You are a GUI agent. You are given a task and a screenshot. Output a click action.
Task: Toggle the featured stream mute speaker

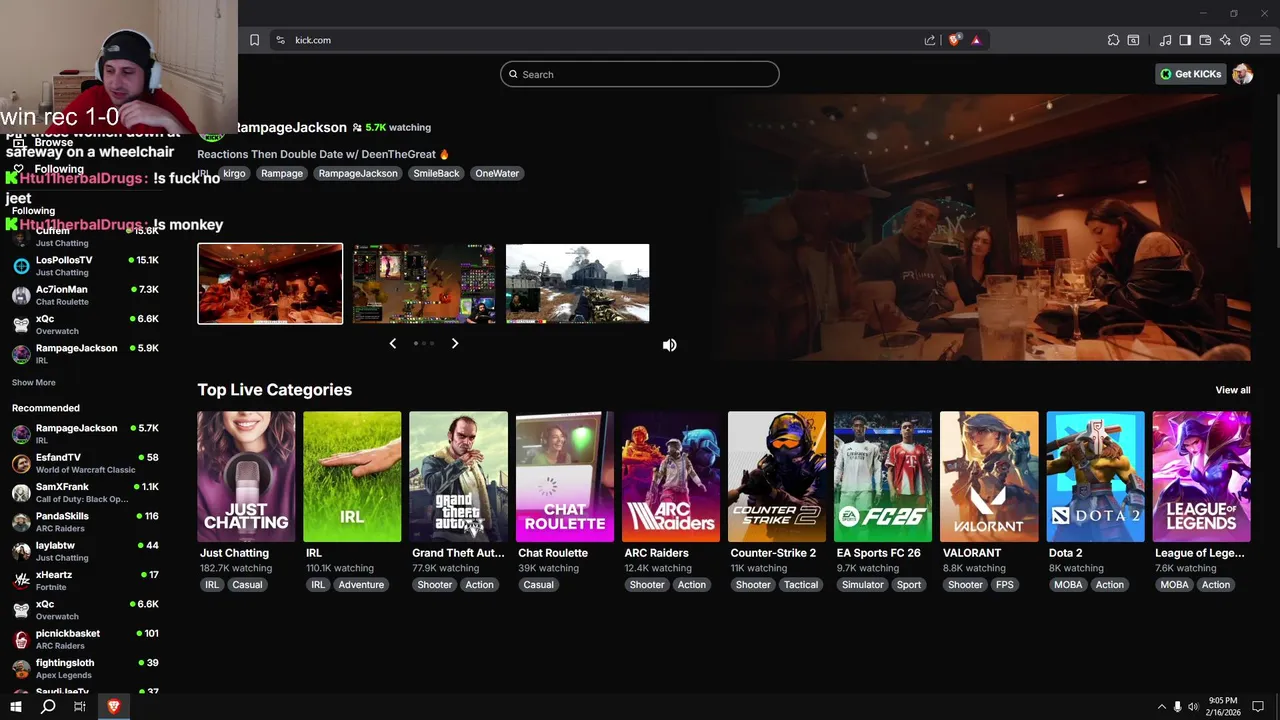(670, 345)
